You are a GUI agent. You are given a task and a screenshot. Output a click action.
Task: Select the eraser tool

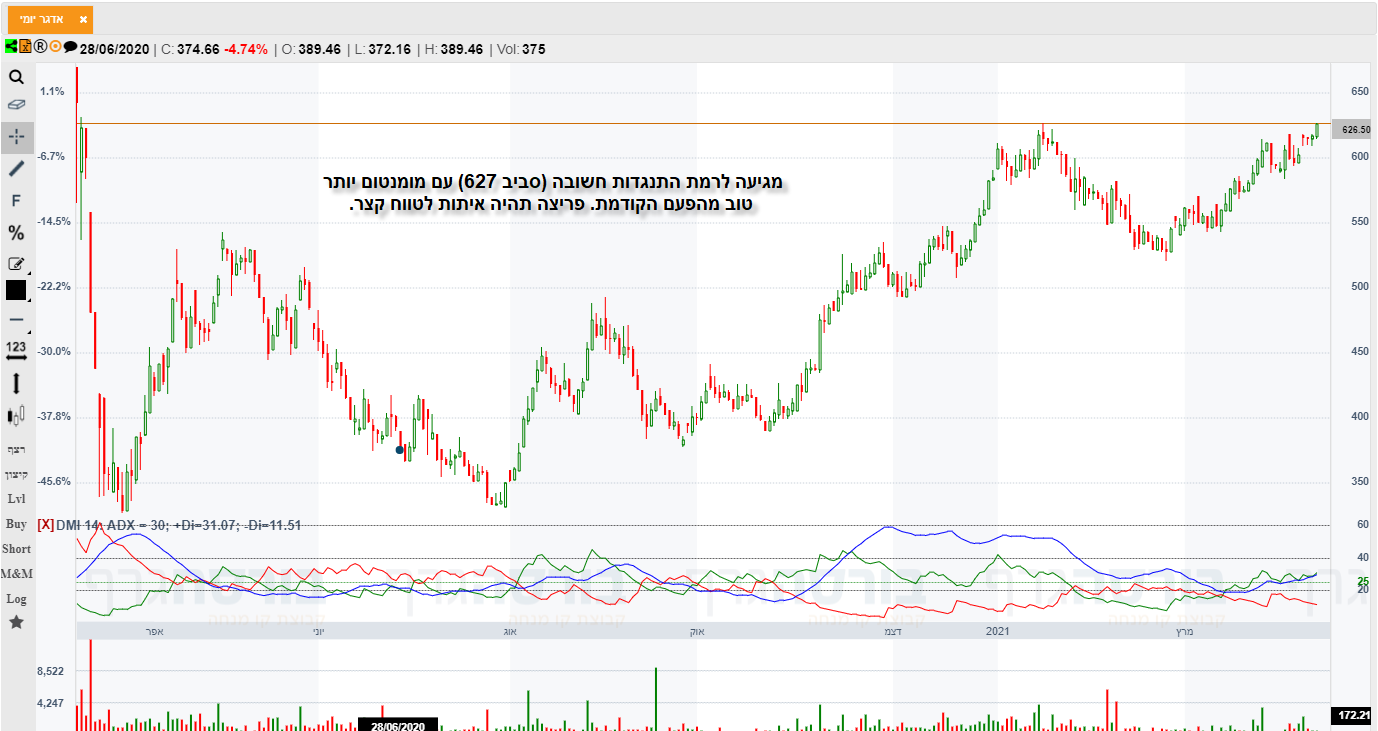16,104
